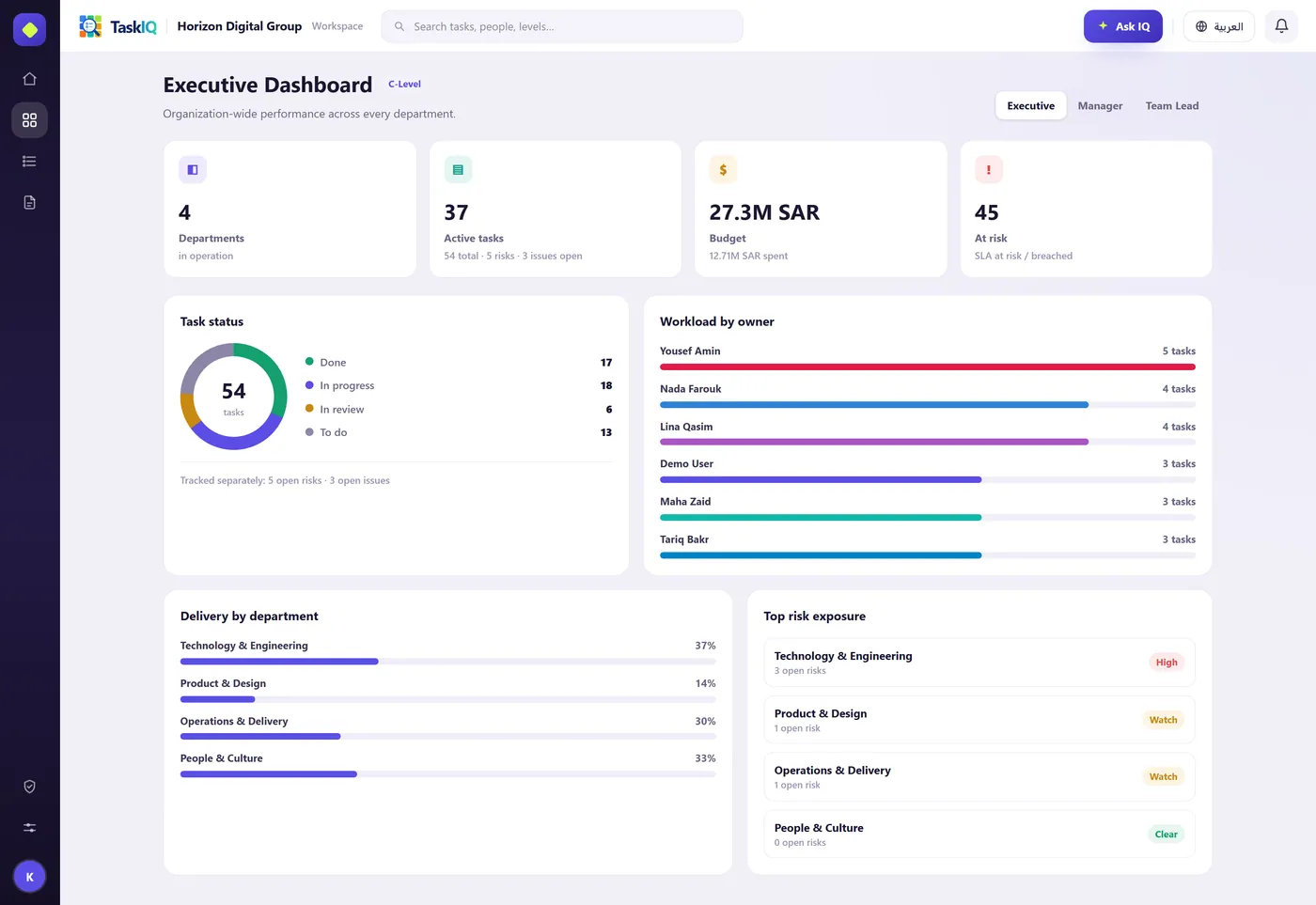Click the Active tasks card icon
Viewport: 1316px width, 905px height.
pyautogui.click(x=458, y=170)
